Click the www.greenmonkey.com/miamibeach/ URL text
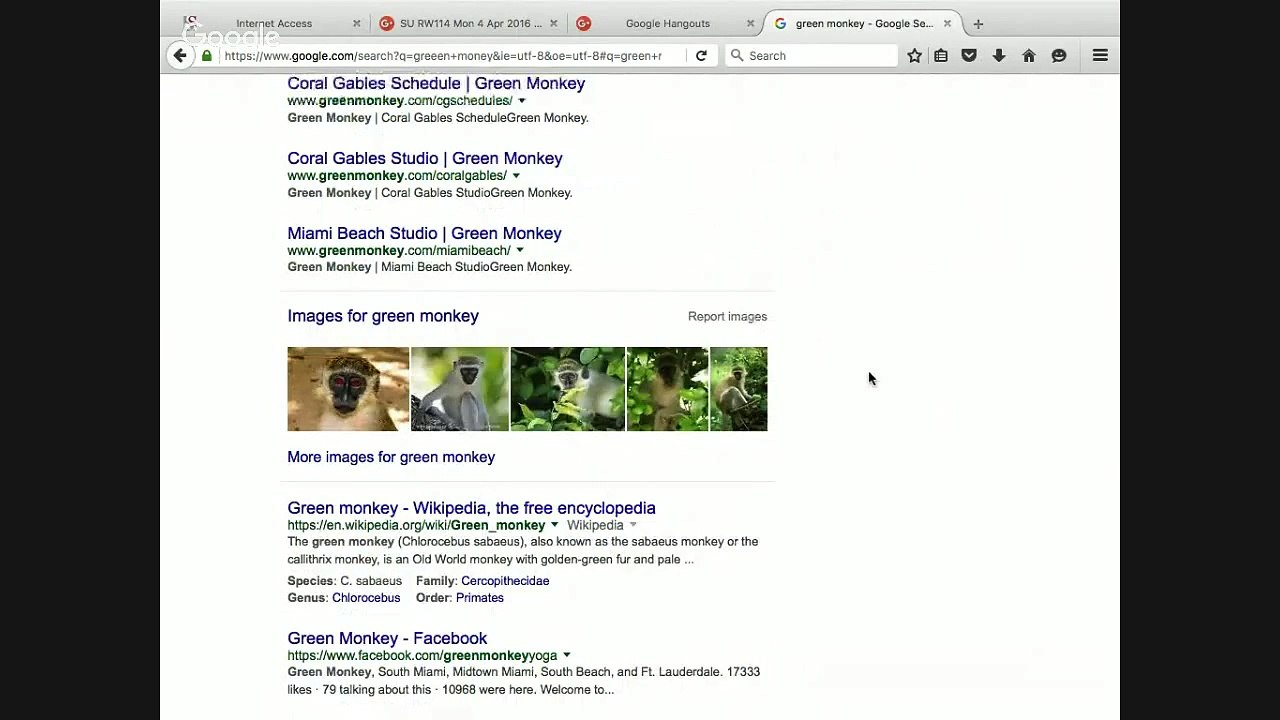This screenshot has height=720, width=1280. [399, 251]
